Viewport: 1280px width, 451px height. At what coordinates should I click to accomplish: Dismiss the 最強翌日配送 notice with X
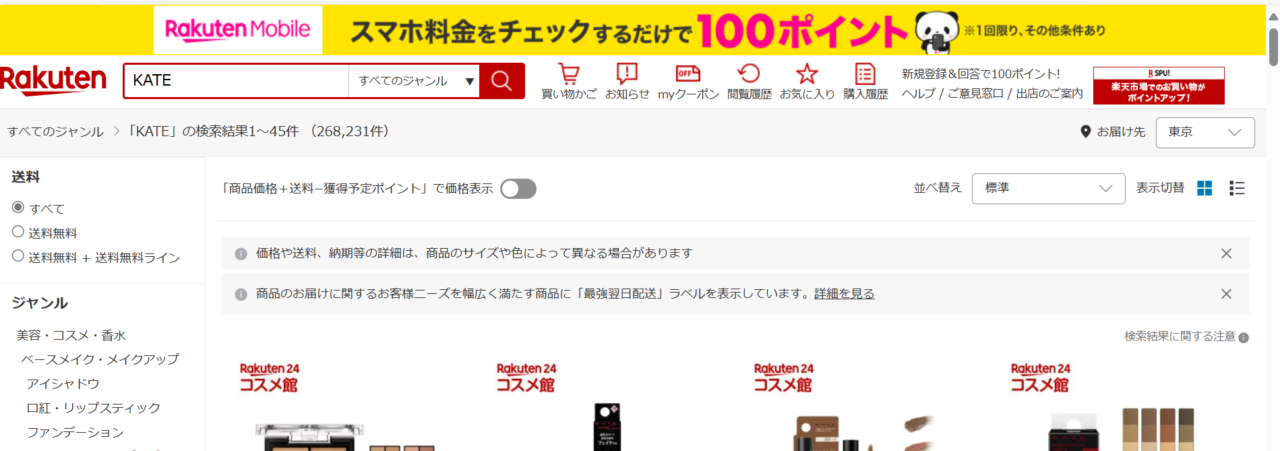coord(1226,294)
